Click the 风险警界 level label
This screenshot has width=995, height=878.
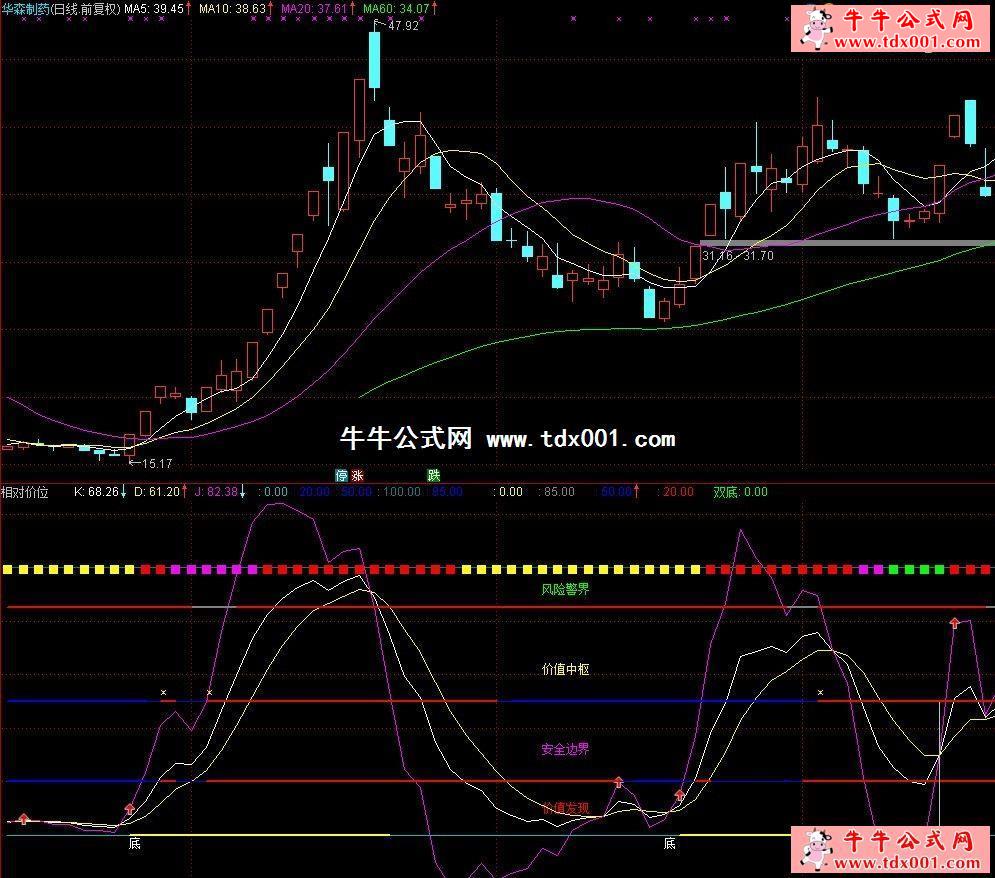[x=565, y=589]
